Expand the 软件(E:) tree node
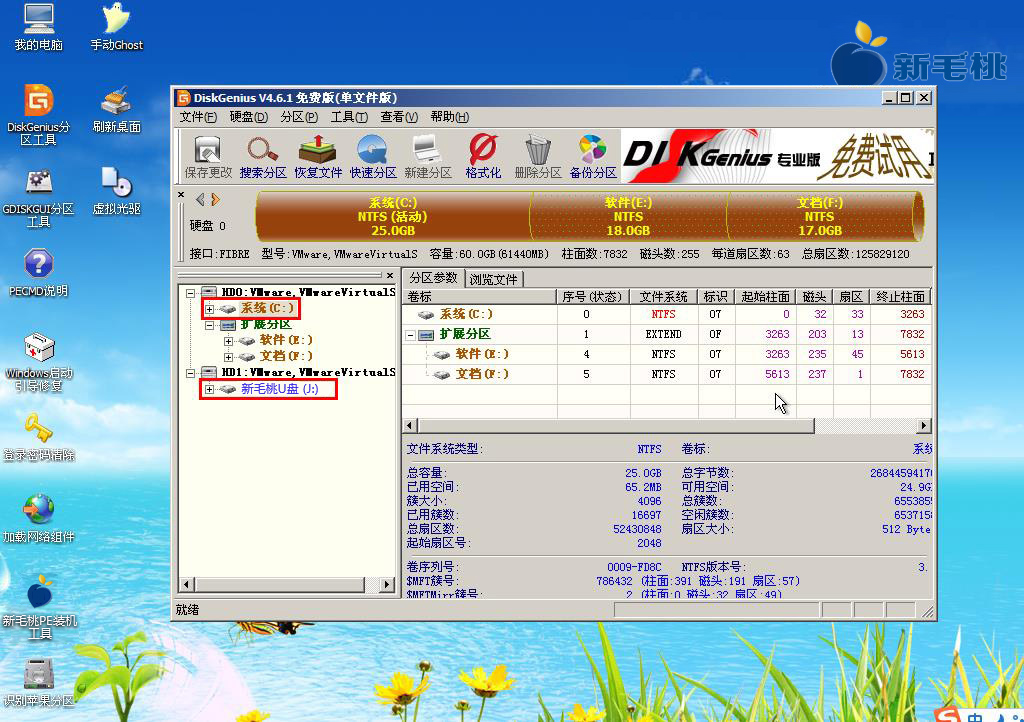The width and height of the screenshot is (1024, 722). (228, 341)
